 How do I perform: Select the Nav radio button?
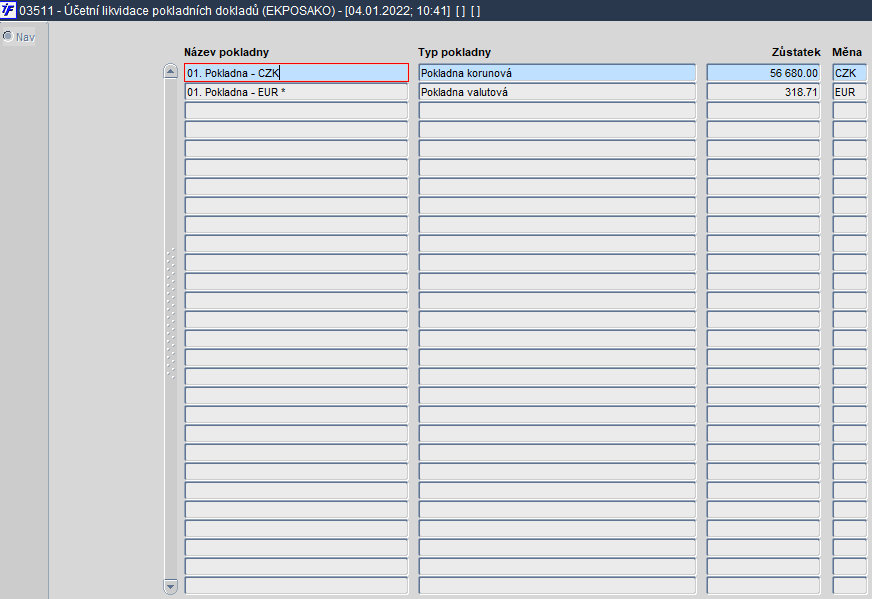click(x=8, y=37)
